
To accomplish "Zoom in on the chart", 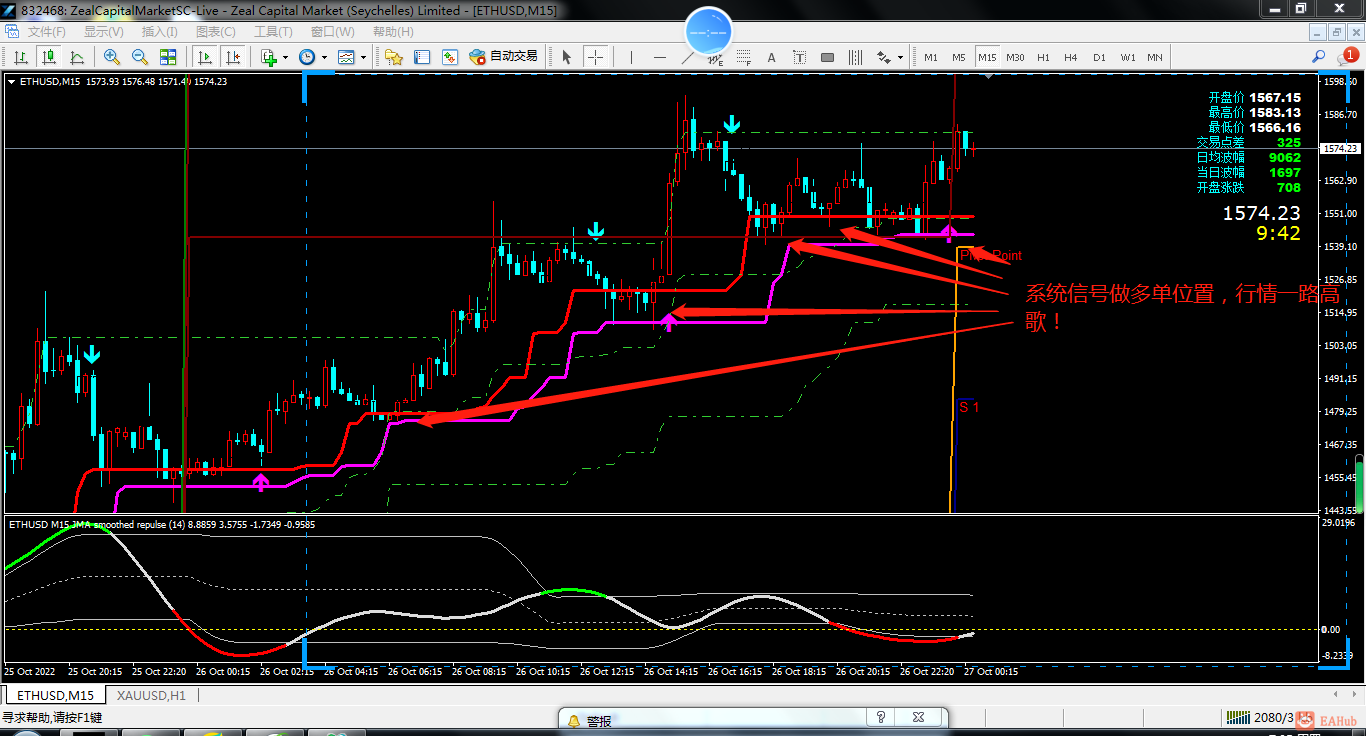I will (112, 57).
